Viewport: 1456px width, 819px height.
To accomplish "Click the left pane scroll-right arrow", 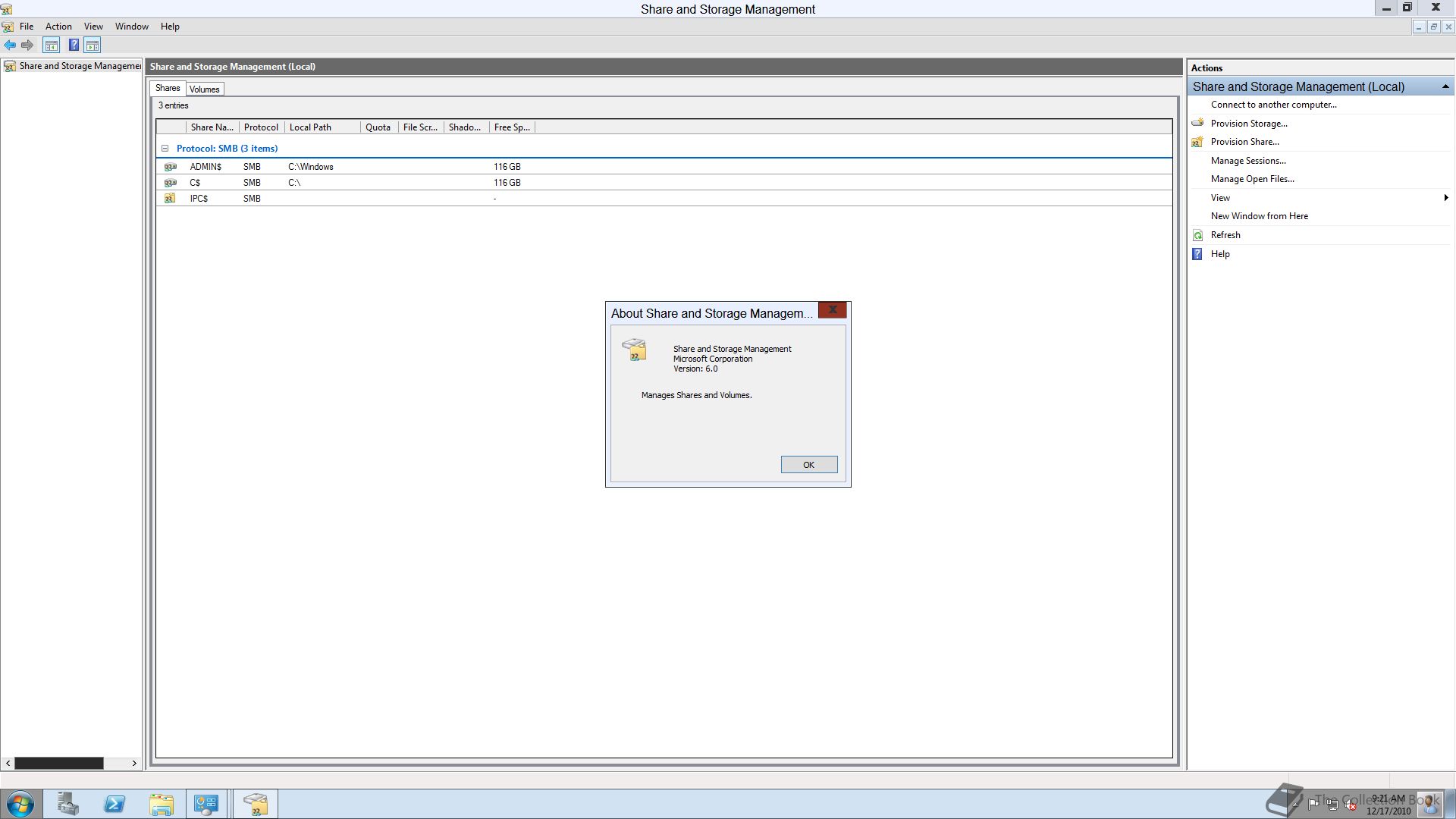I will (x=134, y=763).
